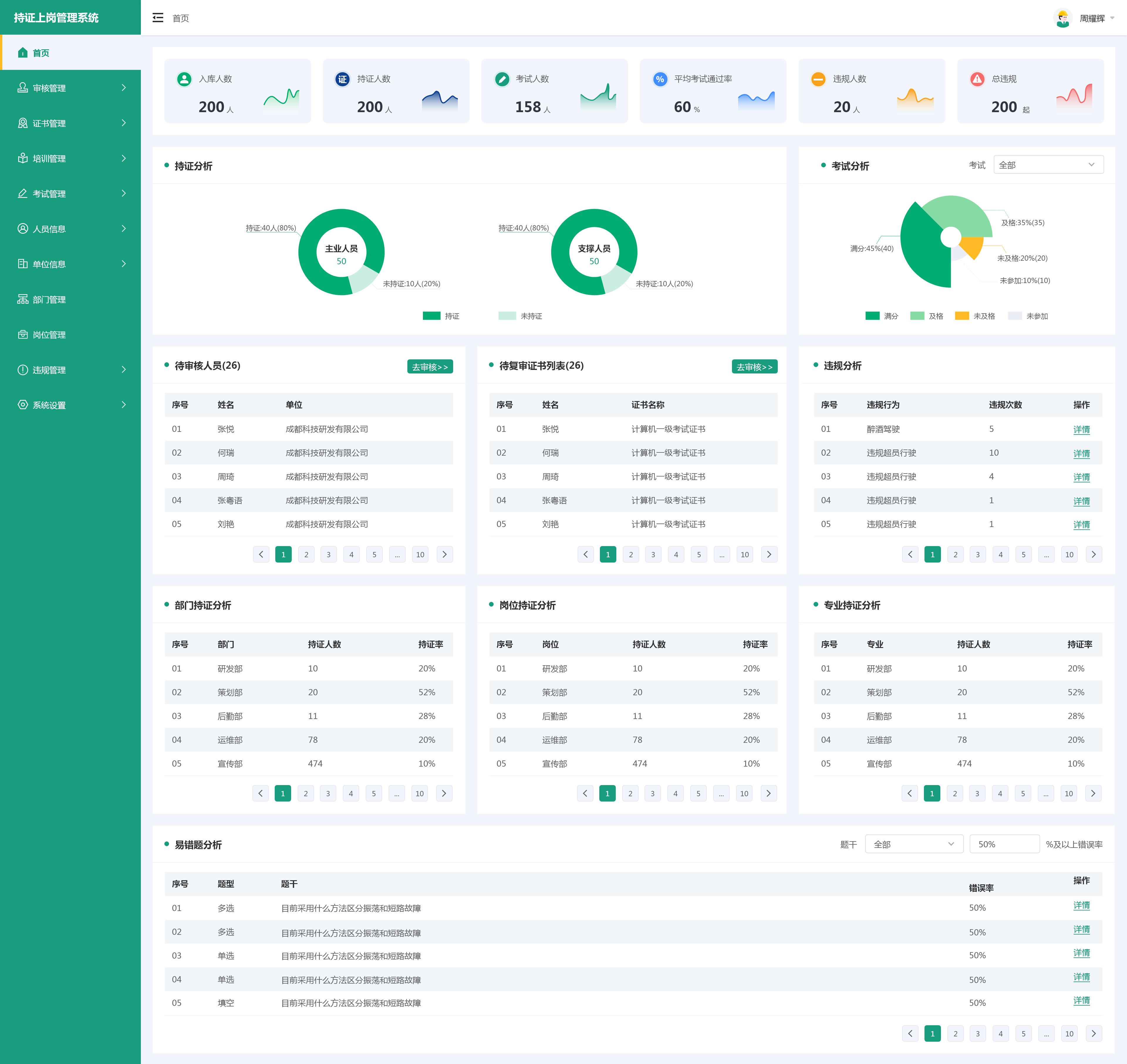Collapse sidebar with hamburger menu icon
This screenshot has height=1064, width=1127.
[158, 18]
